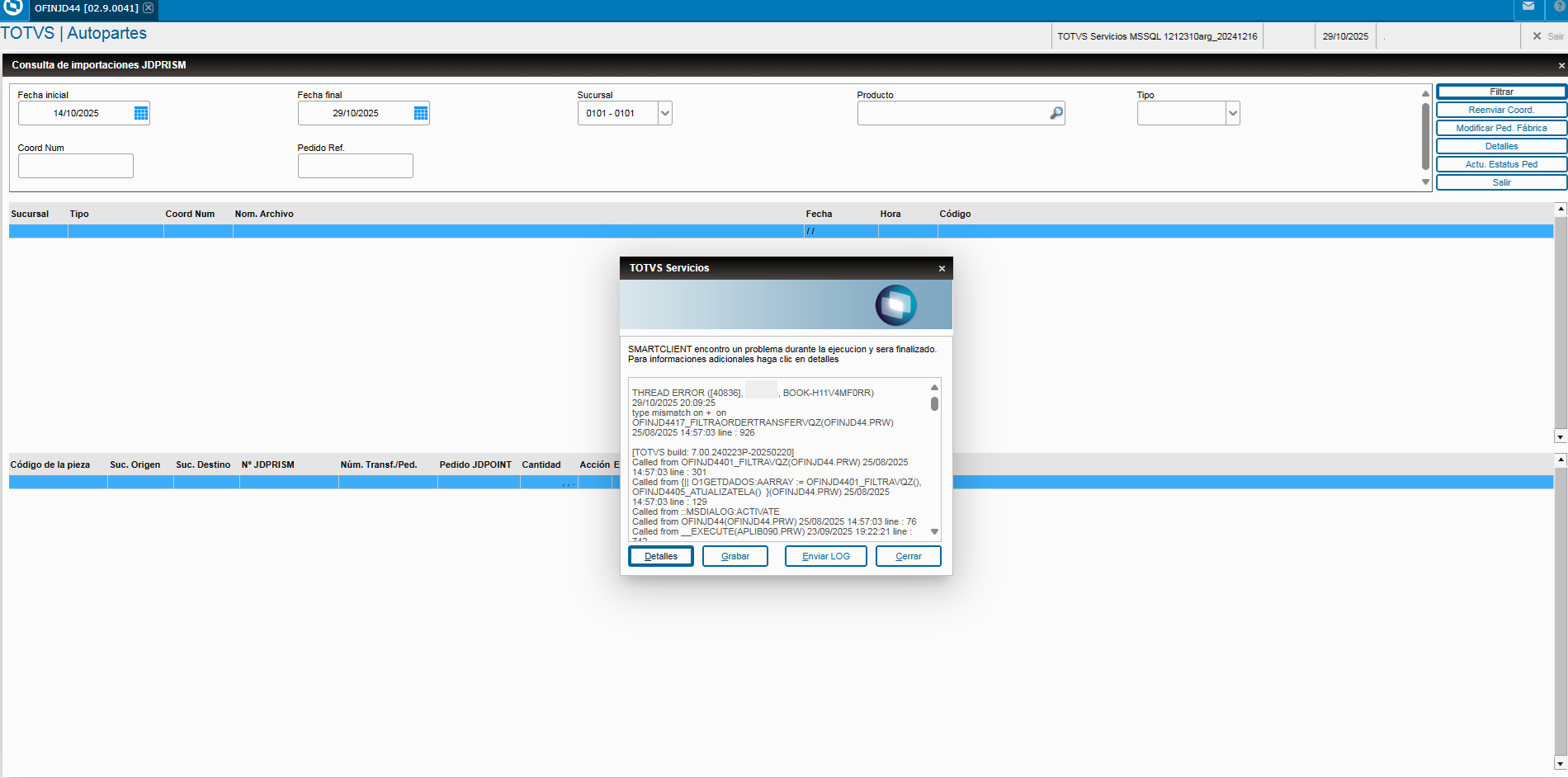
Task: Click the Código column header in upper grid
Action: click(x=955, y=214)
